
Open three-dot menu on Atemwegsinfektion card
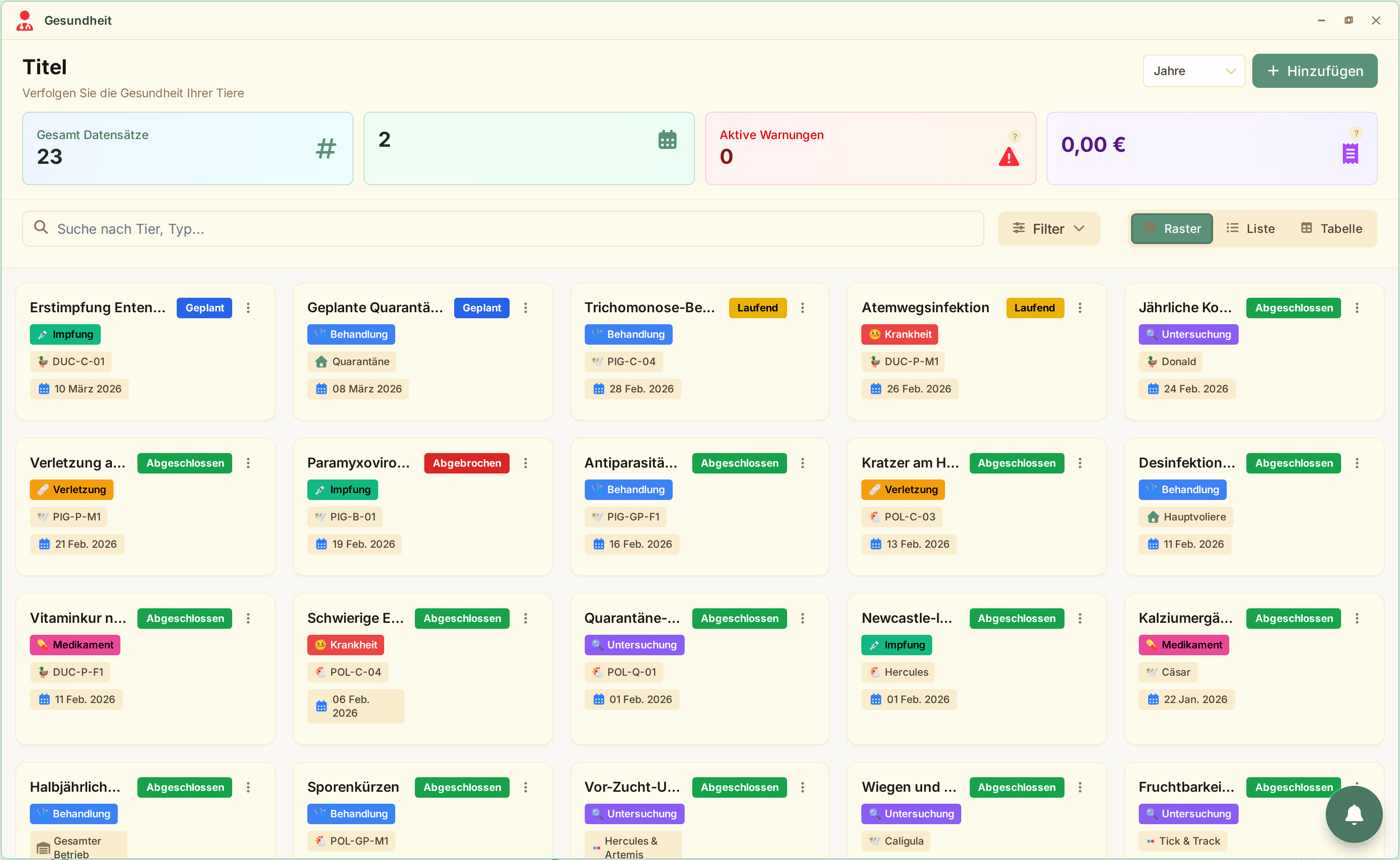[x=1079, y=308]
